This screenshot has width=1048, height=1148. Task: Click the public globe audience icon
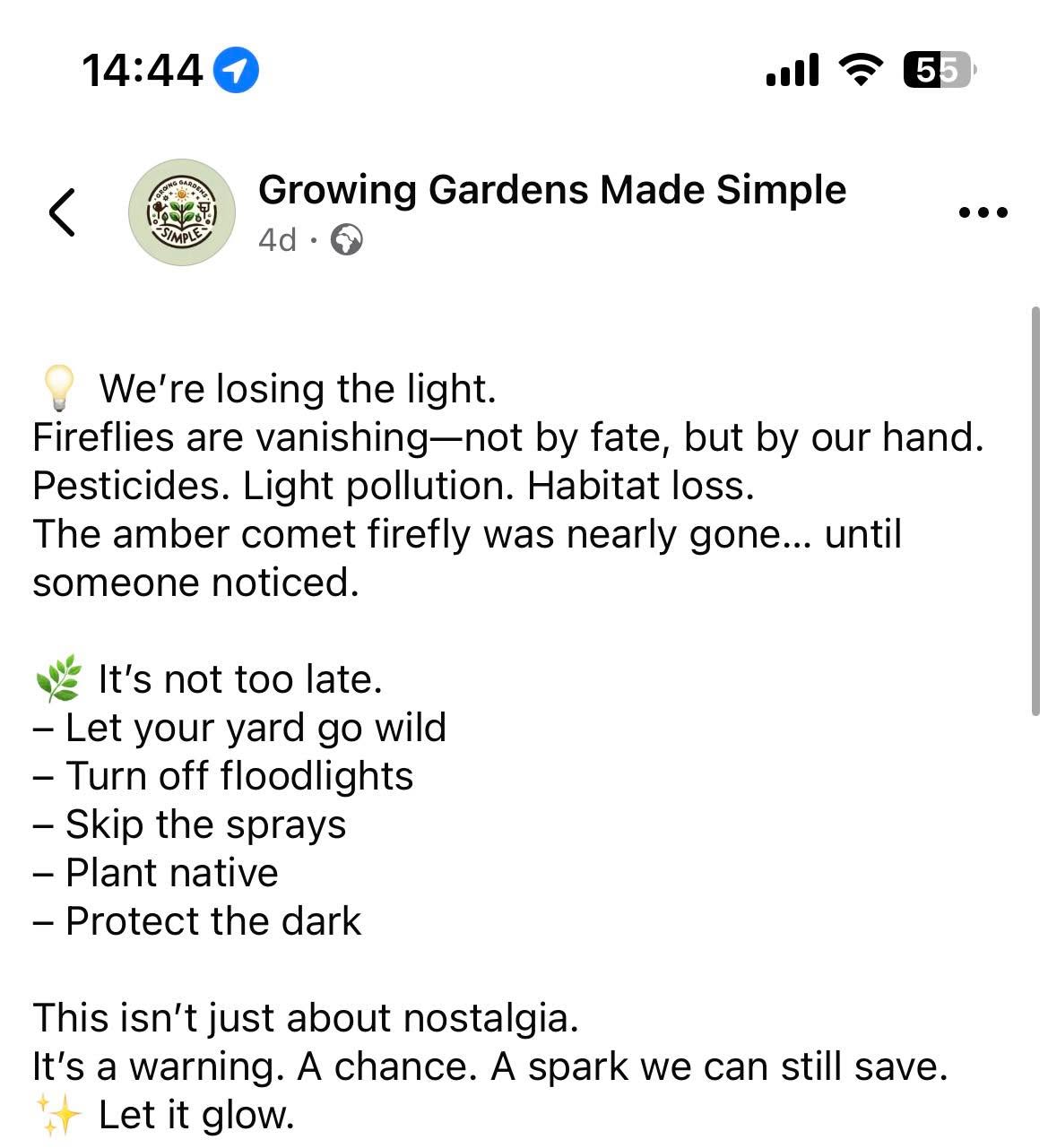347,240
